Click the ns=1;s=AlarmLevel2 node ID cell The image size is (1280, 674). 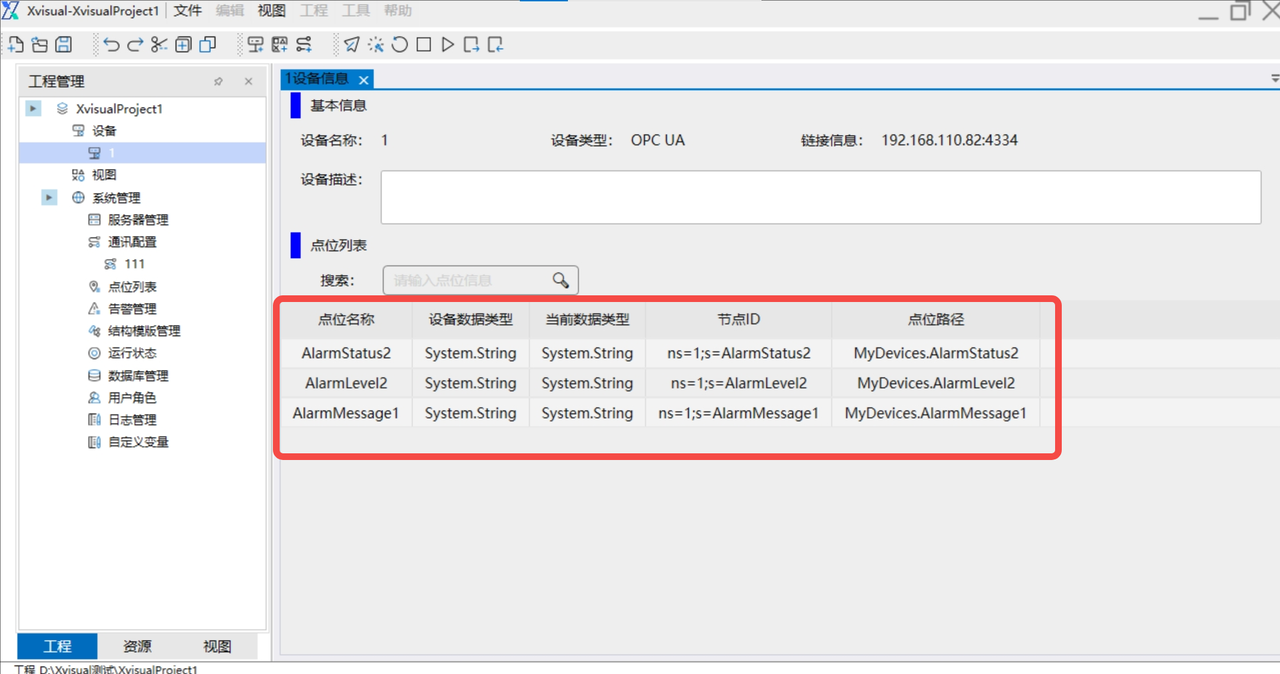click(738, 383)
